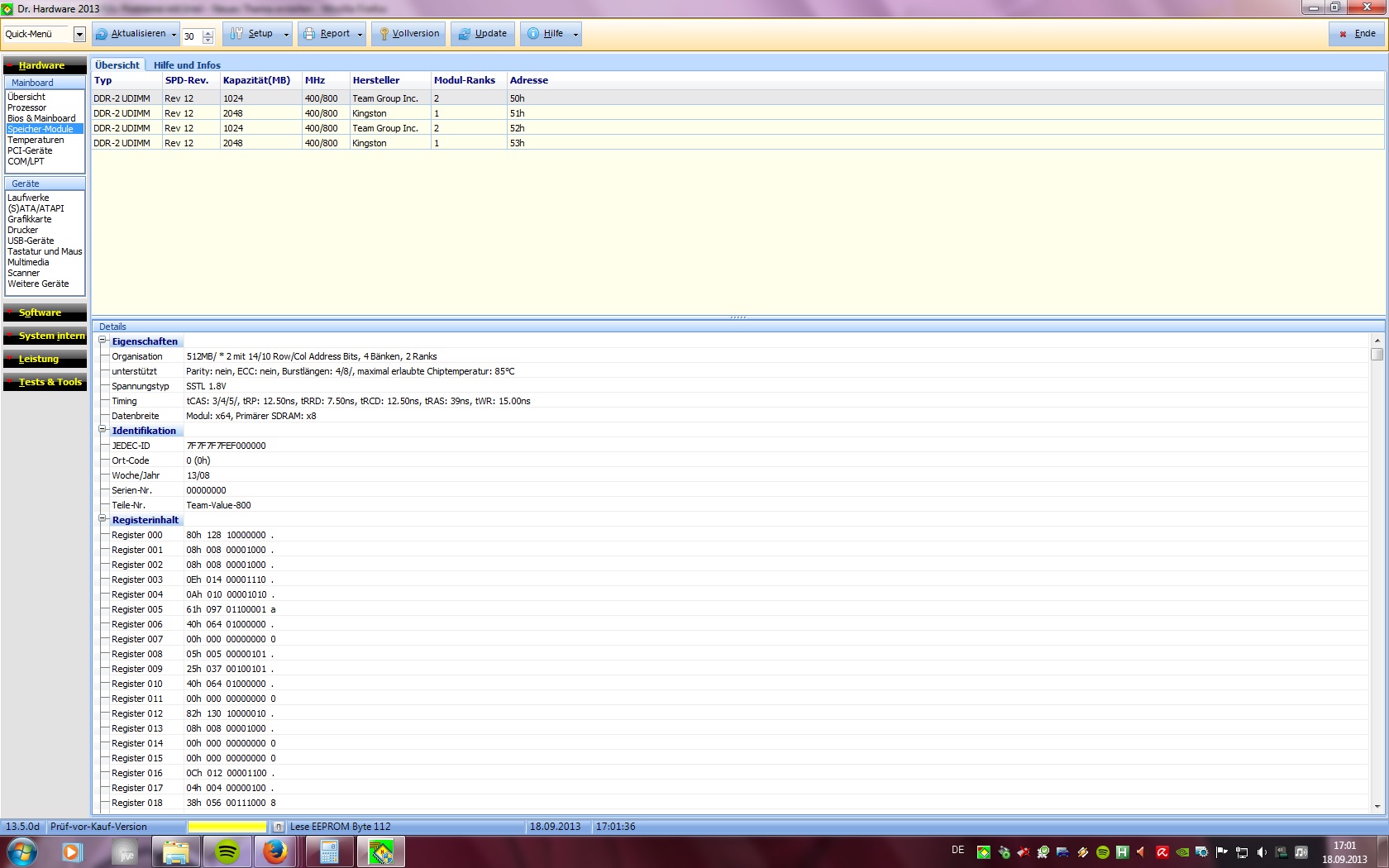This screenshot has height=868, width=1389.
Task: Click the details scrollbar down arrow
Action: 1377,807
